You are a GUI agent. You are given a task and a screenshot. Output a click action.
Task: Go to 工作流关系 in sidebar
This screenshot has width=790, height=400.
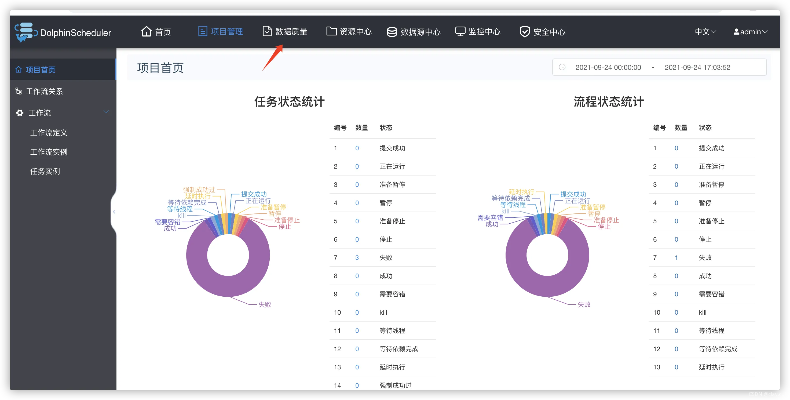coord(46,91)
